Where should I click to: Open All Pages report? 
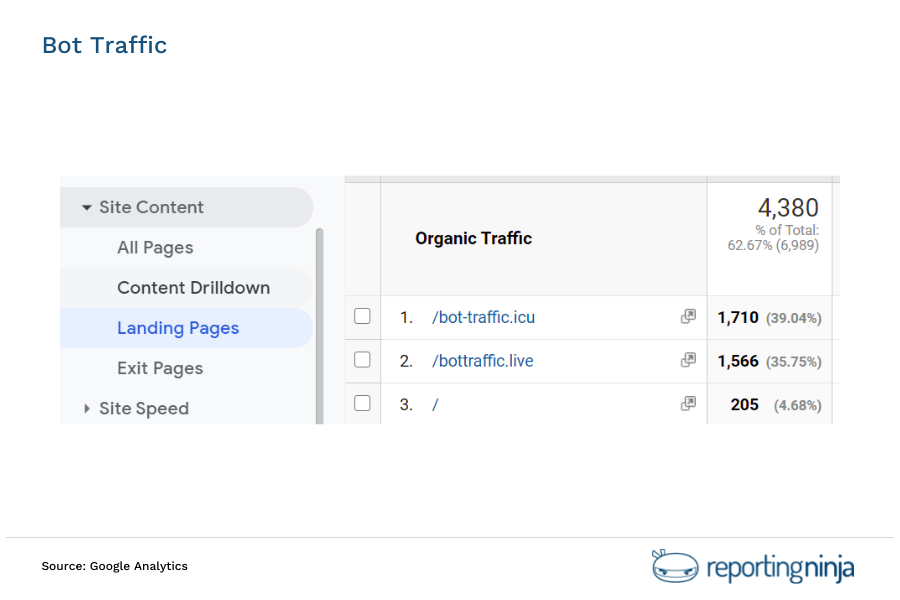pos(155,247)
